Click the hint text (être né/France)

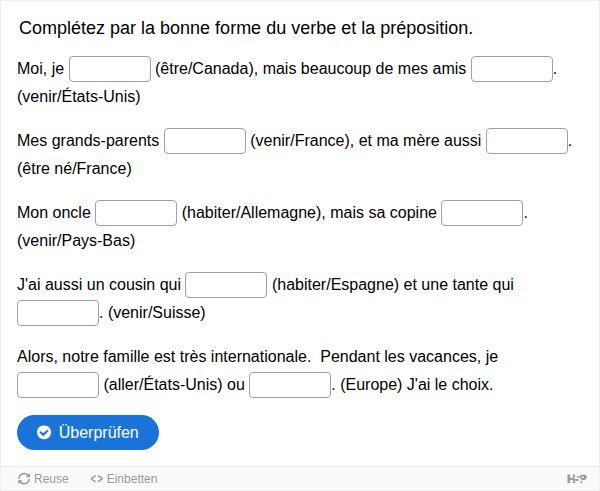coord(74,169)
